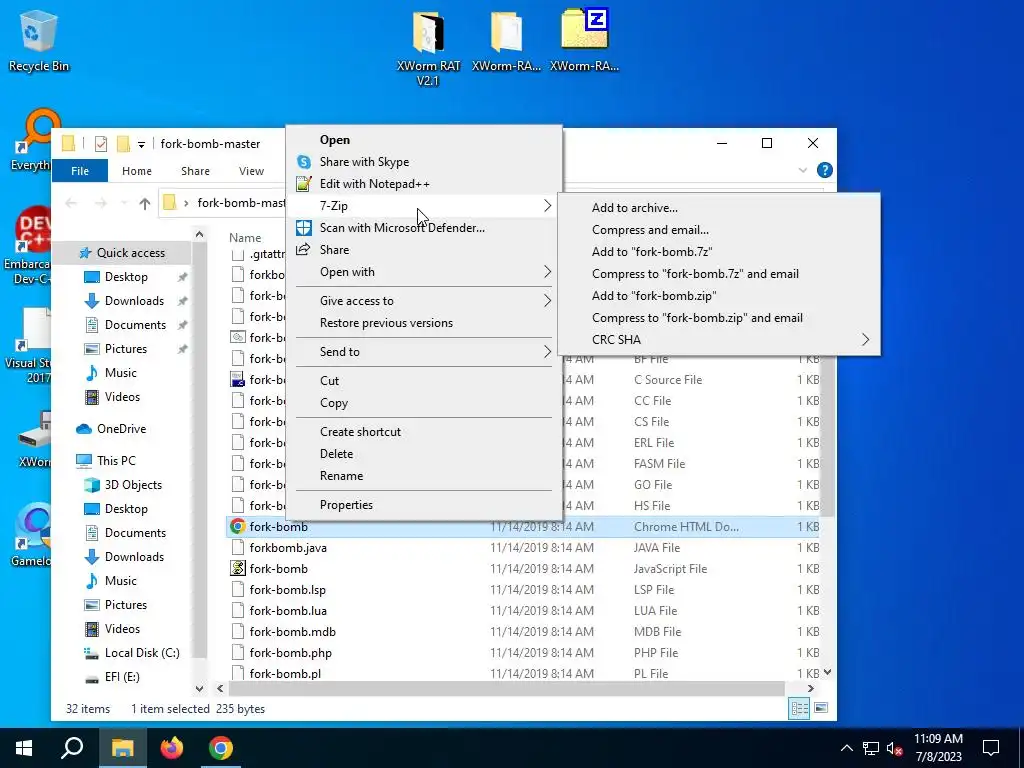The height and width of the screenshot is (768, 1024).
Task: Expand the 7-Zip submenu arrow
Action: pyautogui.click(x=547, y=206)
